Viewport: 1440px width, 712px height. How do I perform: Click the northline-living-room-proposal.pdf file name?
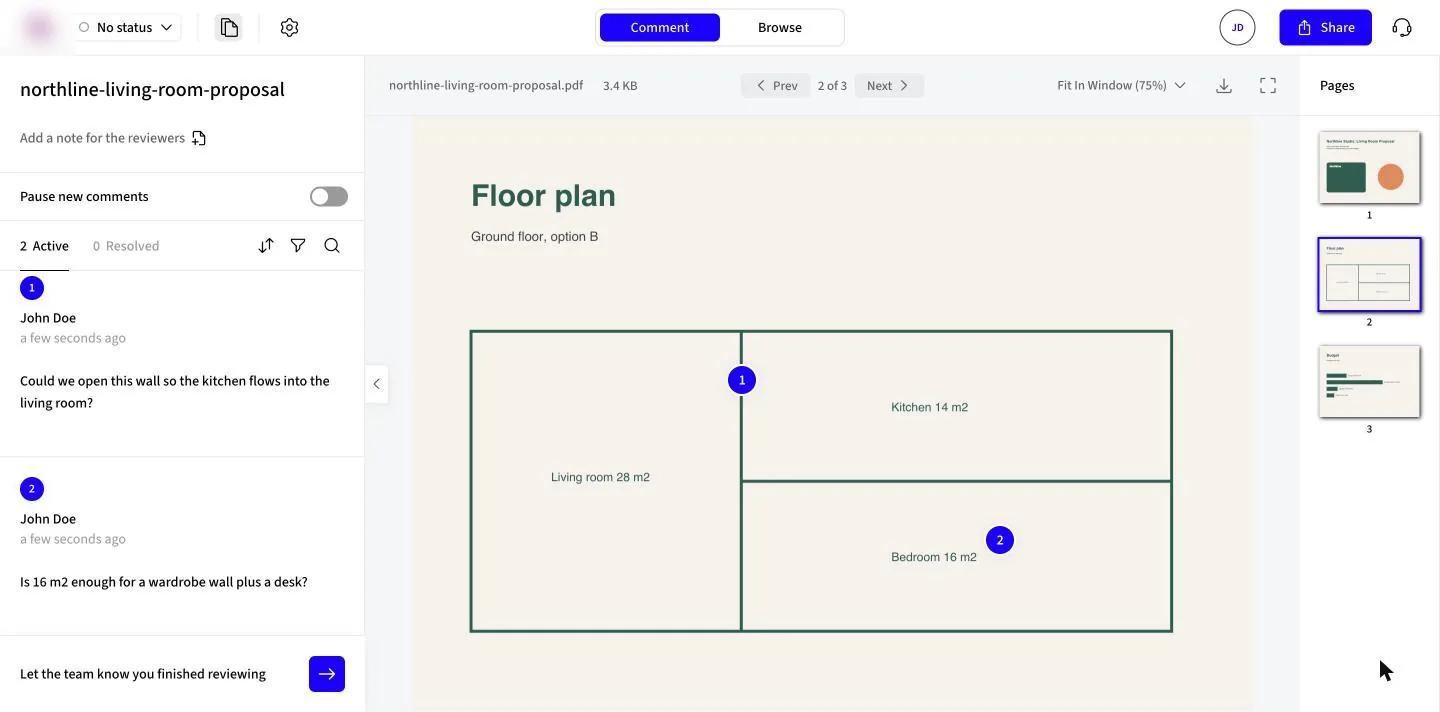point(486,86)
